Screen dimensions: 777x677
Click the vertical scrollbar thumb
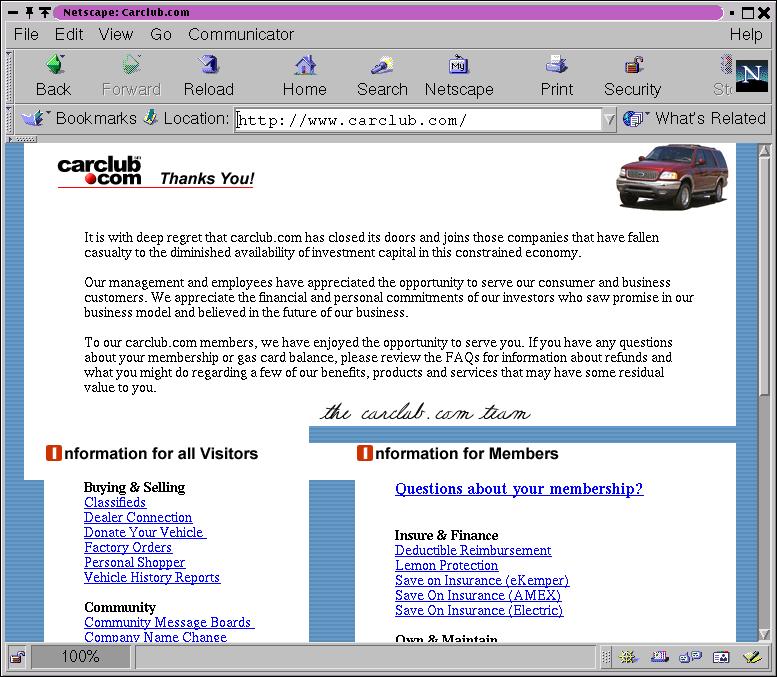coord(765,278)
